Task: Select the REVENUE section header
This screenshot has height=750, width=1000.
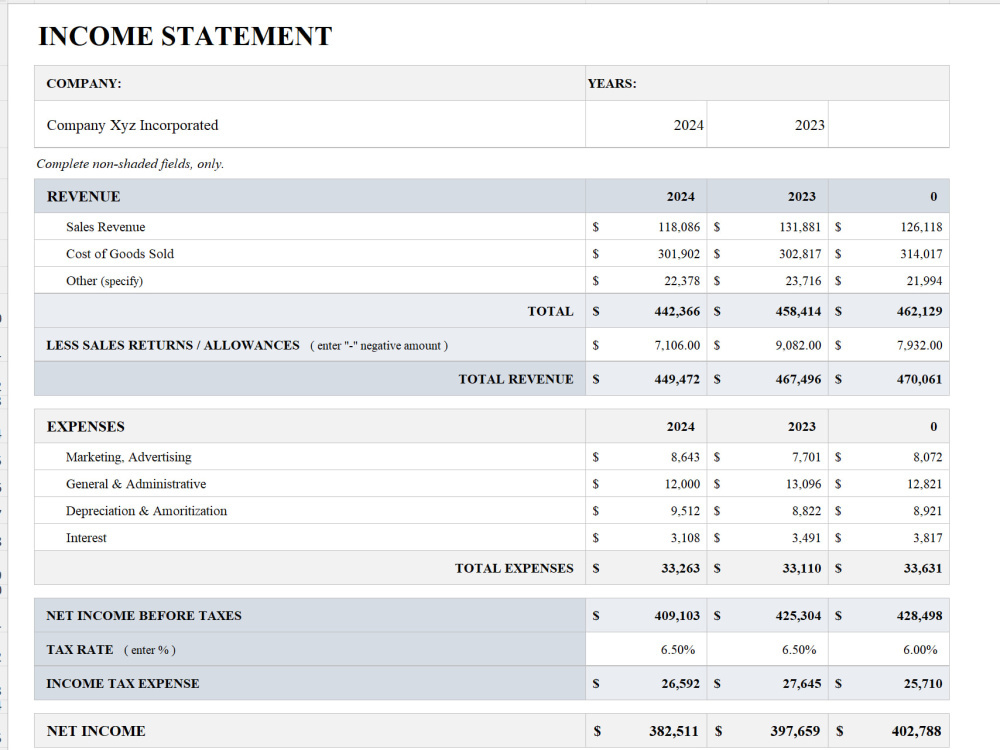Action: pyautogui.click(x=310, y=196)
